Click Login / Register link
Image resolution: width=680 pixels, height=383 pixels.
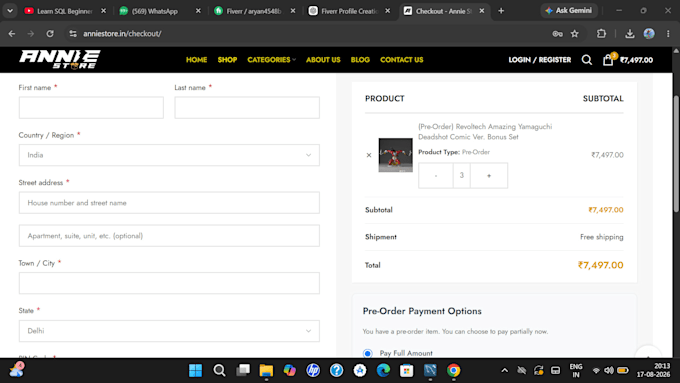coord(539,60)
